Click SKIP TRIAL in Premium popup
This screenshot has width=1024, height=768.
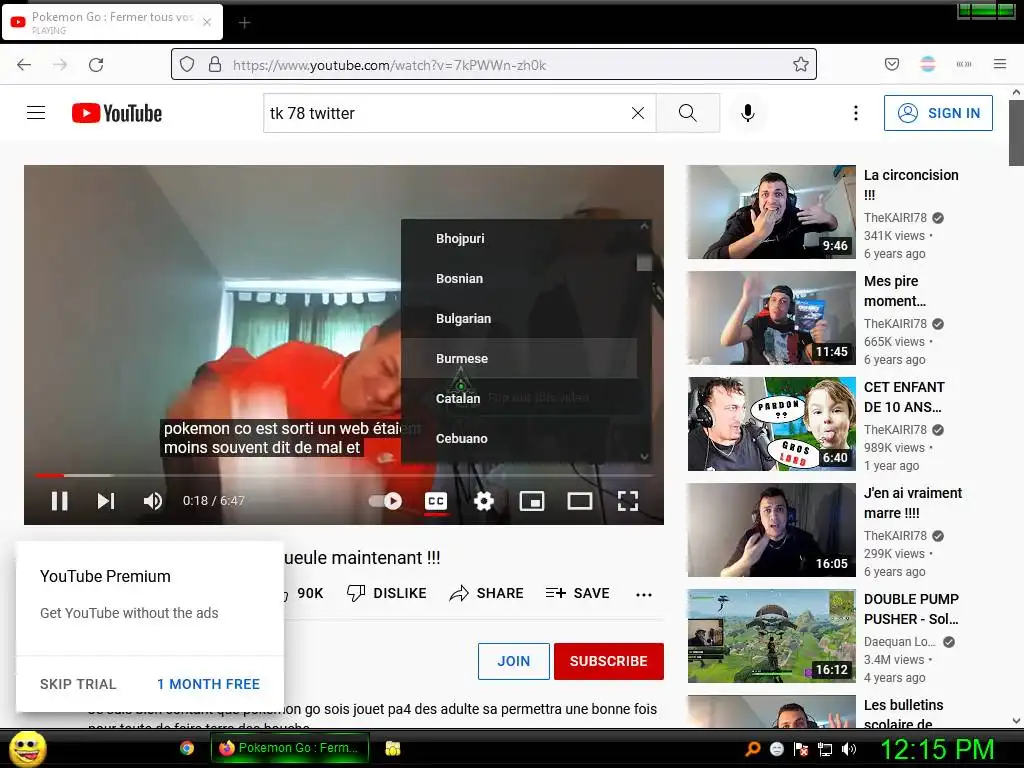pos(78,684)
